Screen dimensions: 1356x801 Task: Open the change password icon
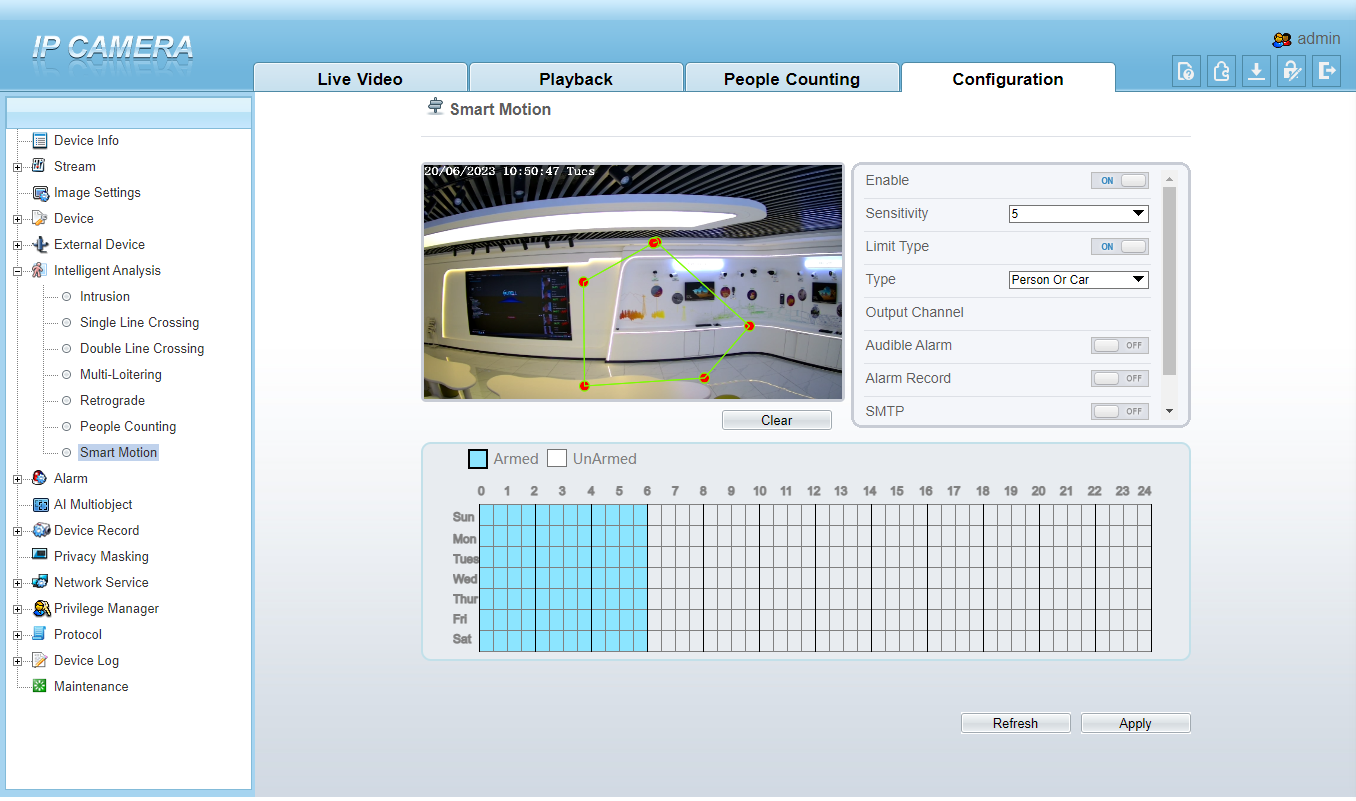1291,71
